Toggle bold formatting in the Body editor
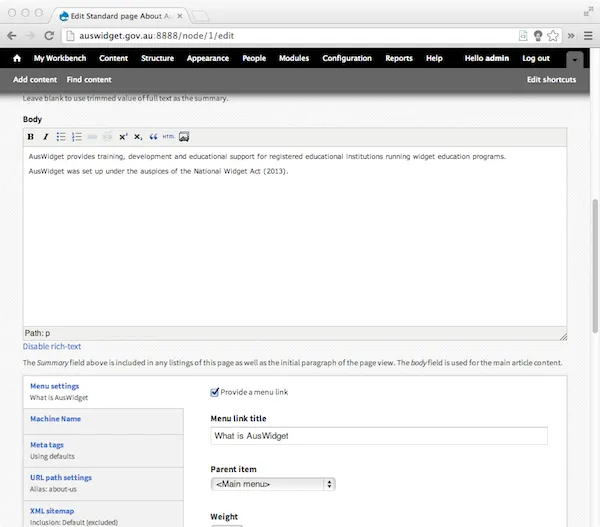Viewport: 600px width, 527px height. (x=31, y=137)
